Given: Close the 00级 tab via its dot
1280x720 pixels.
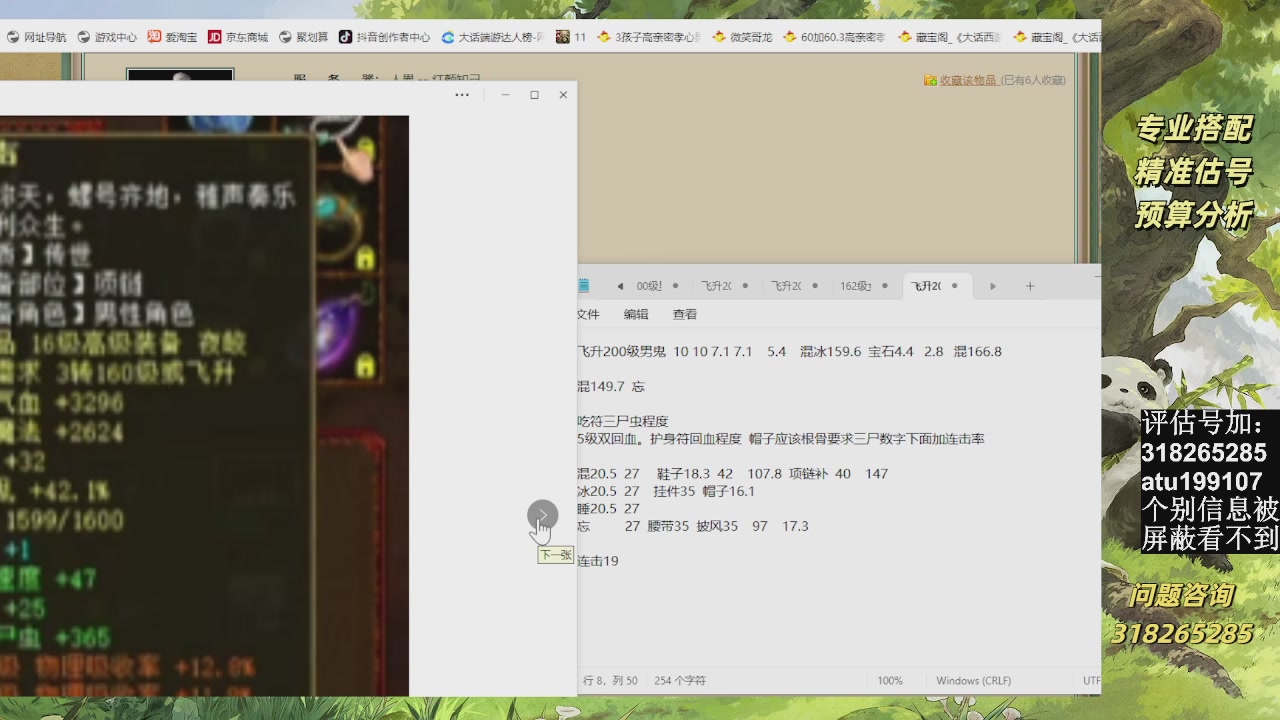Looking at the screenshot, I should click(676, 286).
